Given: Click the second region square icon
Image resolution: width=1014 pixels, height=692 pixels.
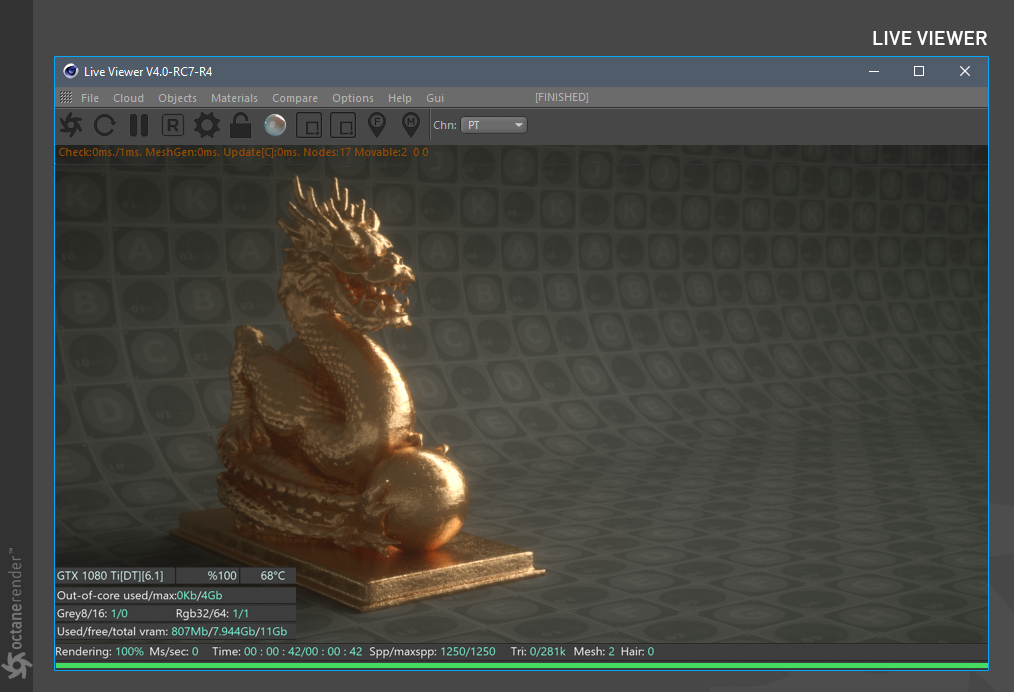Looking at the screenshot, I should click(343, 125).
